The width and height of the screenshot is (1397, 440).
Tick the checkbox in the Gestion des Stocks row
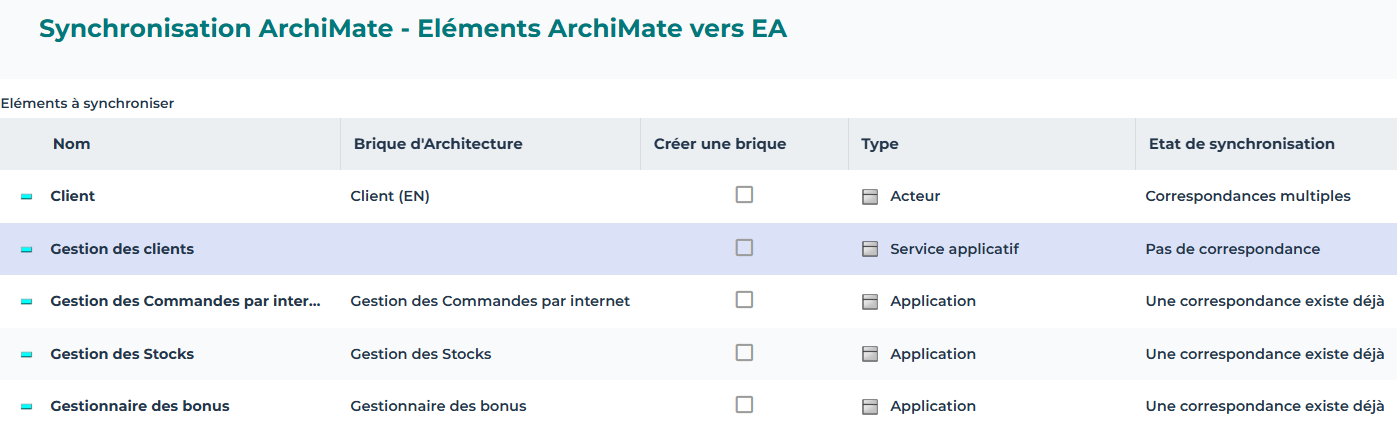point(744,352)
